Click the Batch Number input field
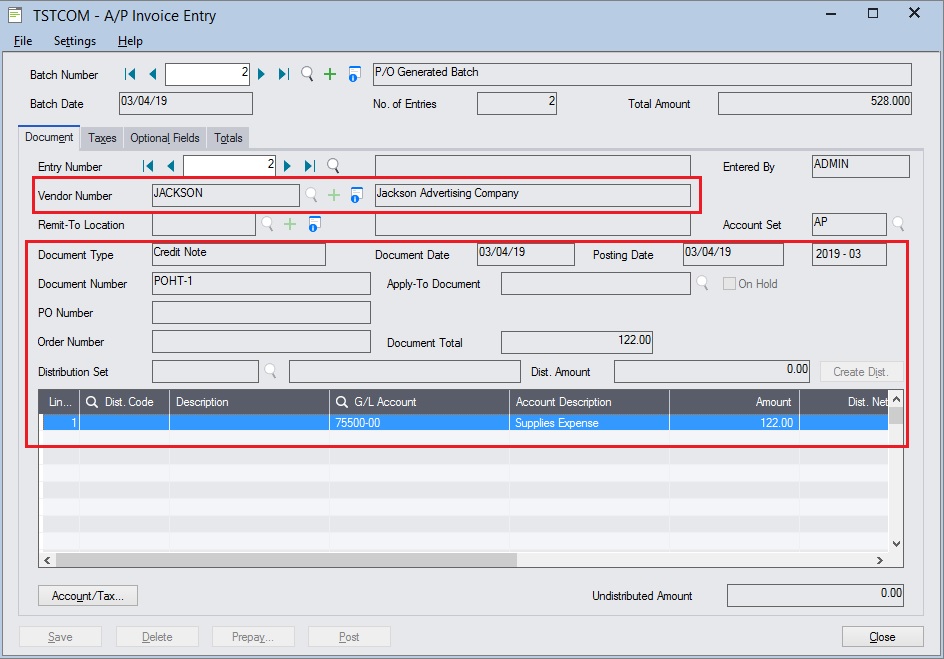The image size is (944, 659). 208,74
